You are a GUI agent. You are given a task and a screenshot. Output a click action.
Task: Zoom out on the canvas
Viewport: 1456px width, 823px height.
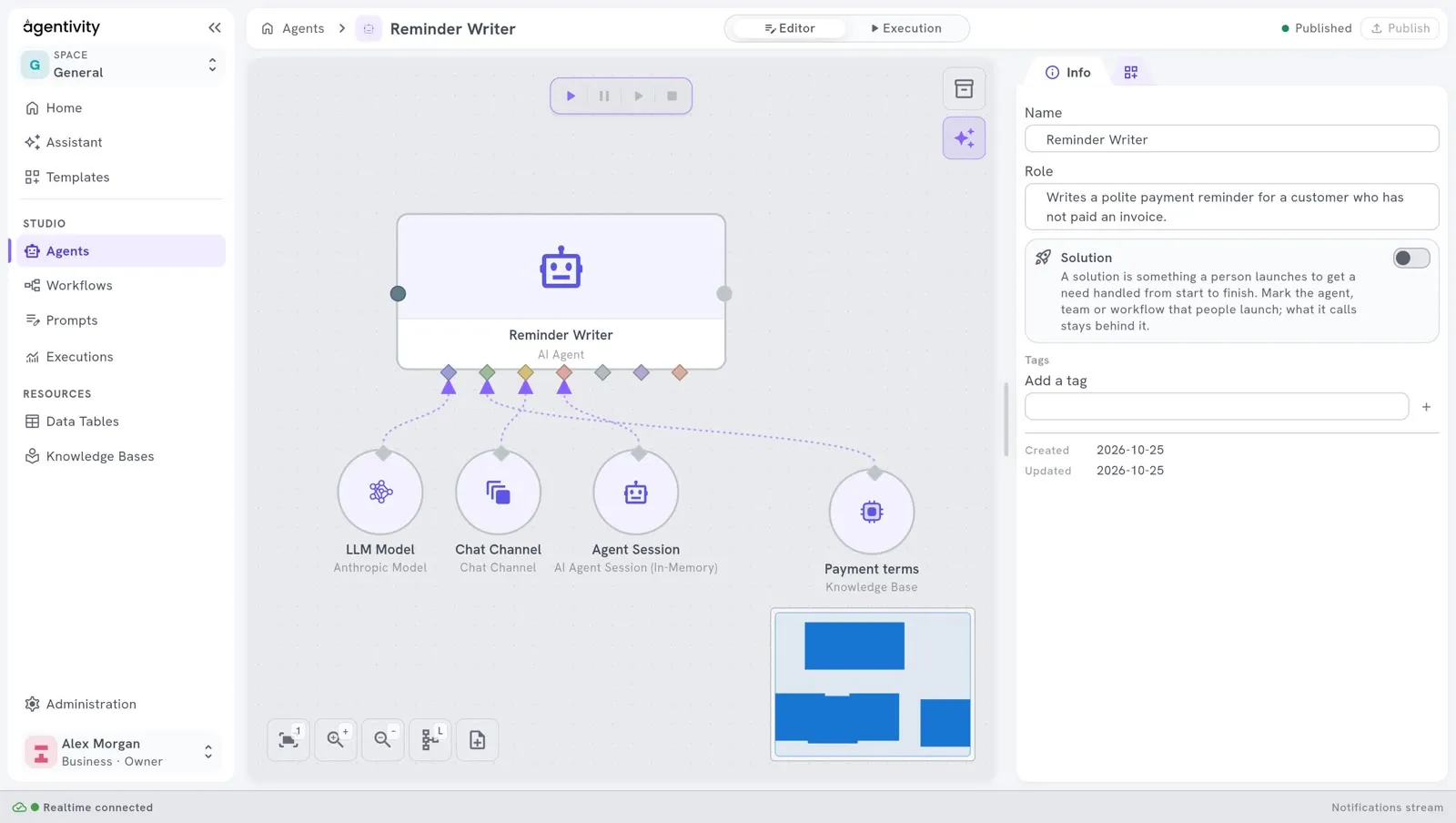coord(383,739)
